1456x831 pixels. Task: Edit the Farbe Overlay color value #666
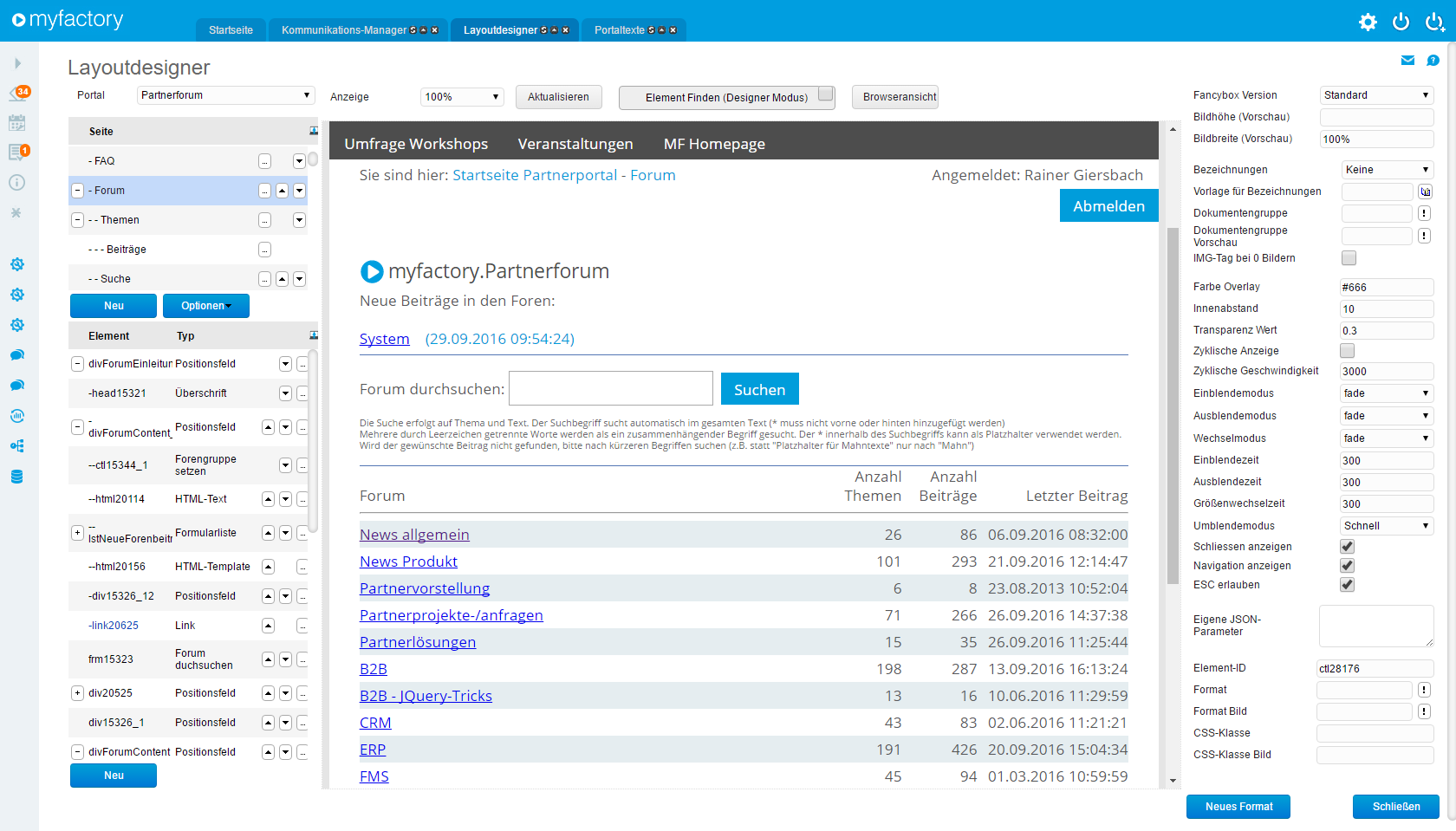1386,287
